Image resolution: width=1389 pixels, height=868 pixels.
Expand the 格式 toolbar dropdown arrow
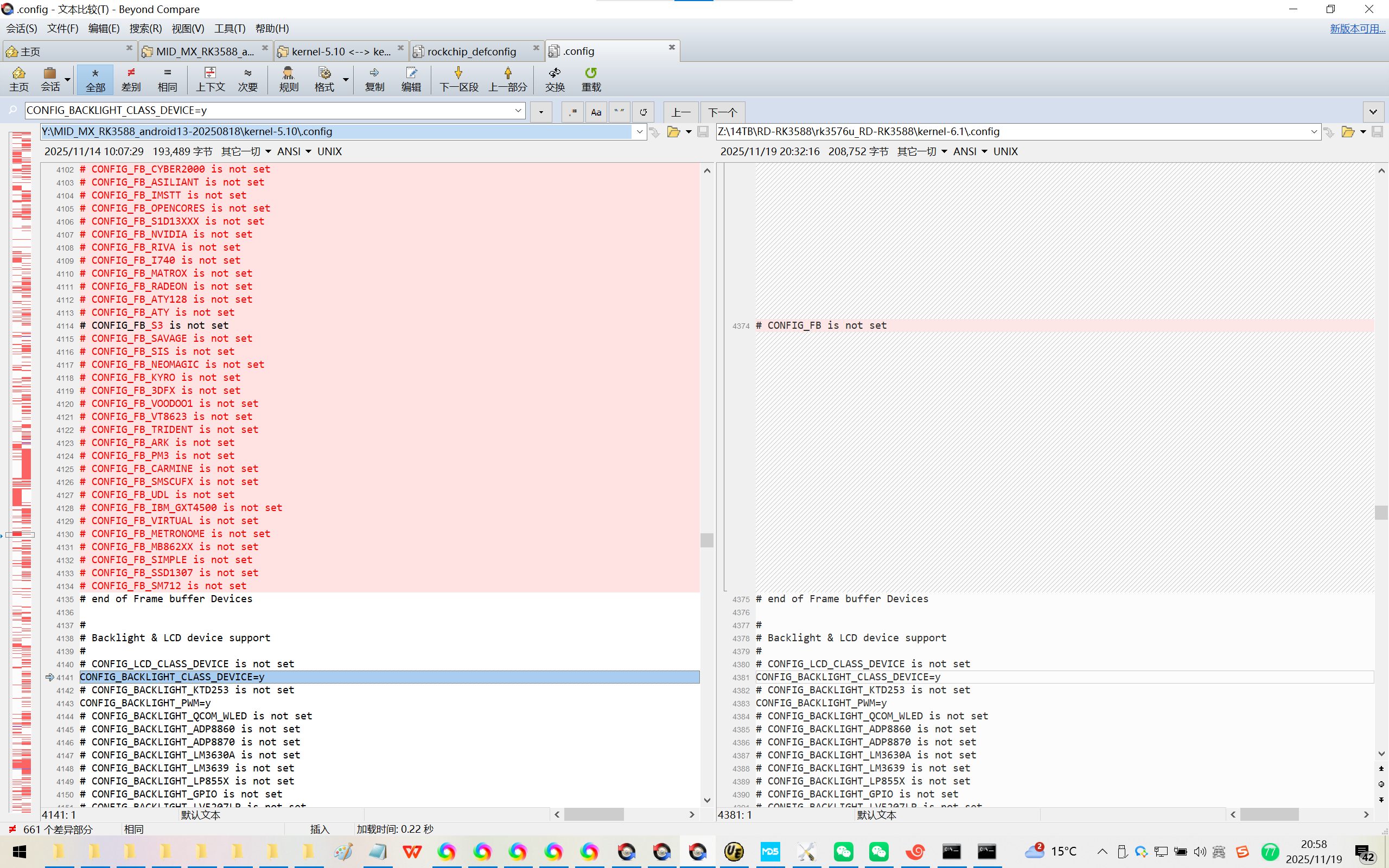click(x=346, y=79)
